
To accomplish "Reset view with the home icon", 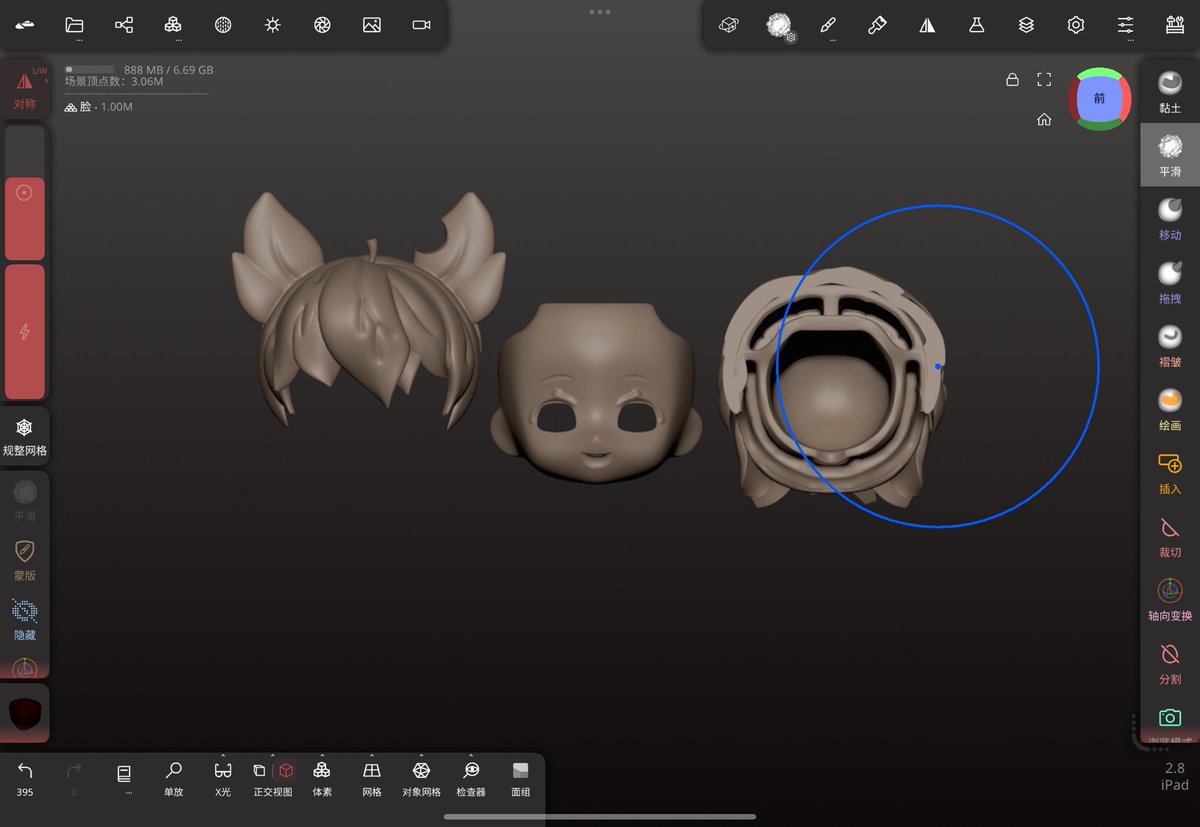I will coord(1044,119).
